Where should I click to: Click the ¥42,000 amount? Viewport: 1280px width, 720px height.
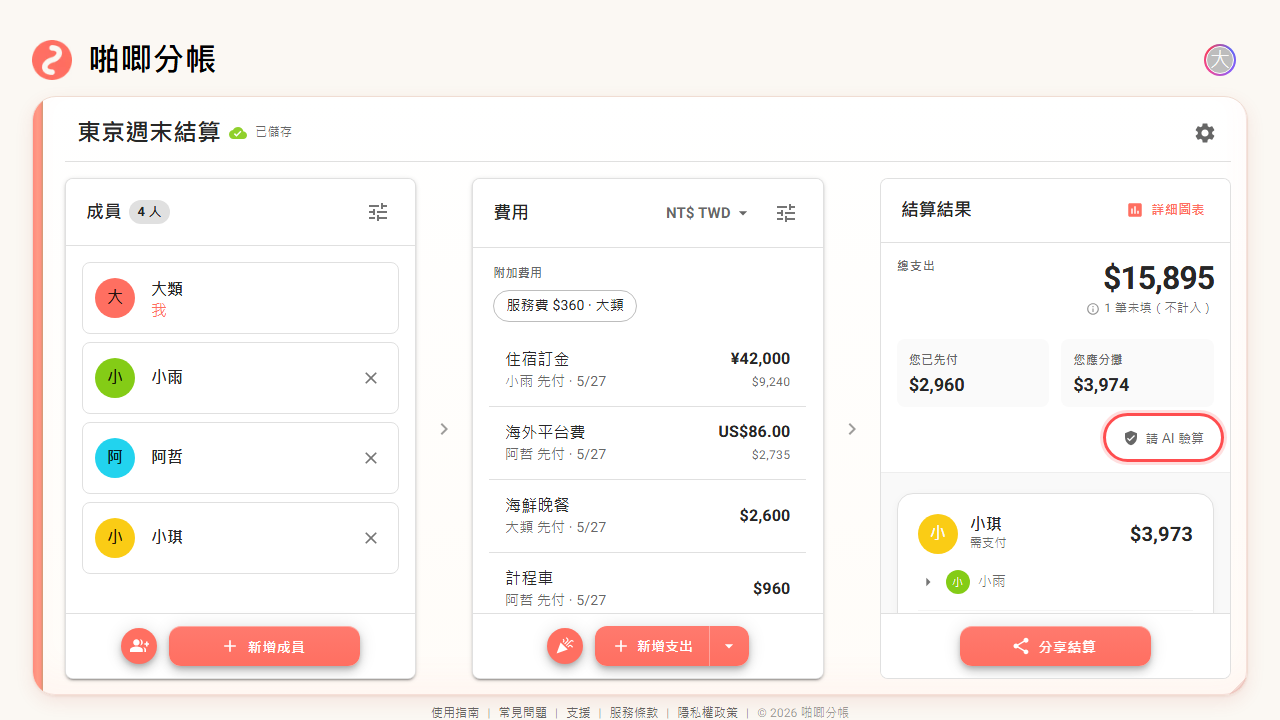pos(760,359)
